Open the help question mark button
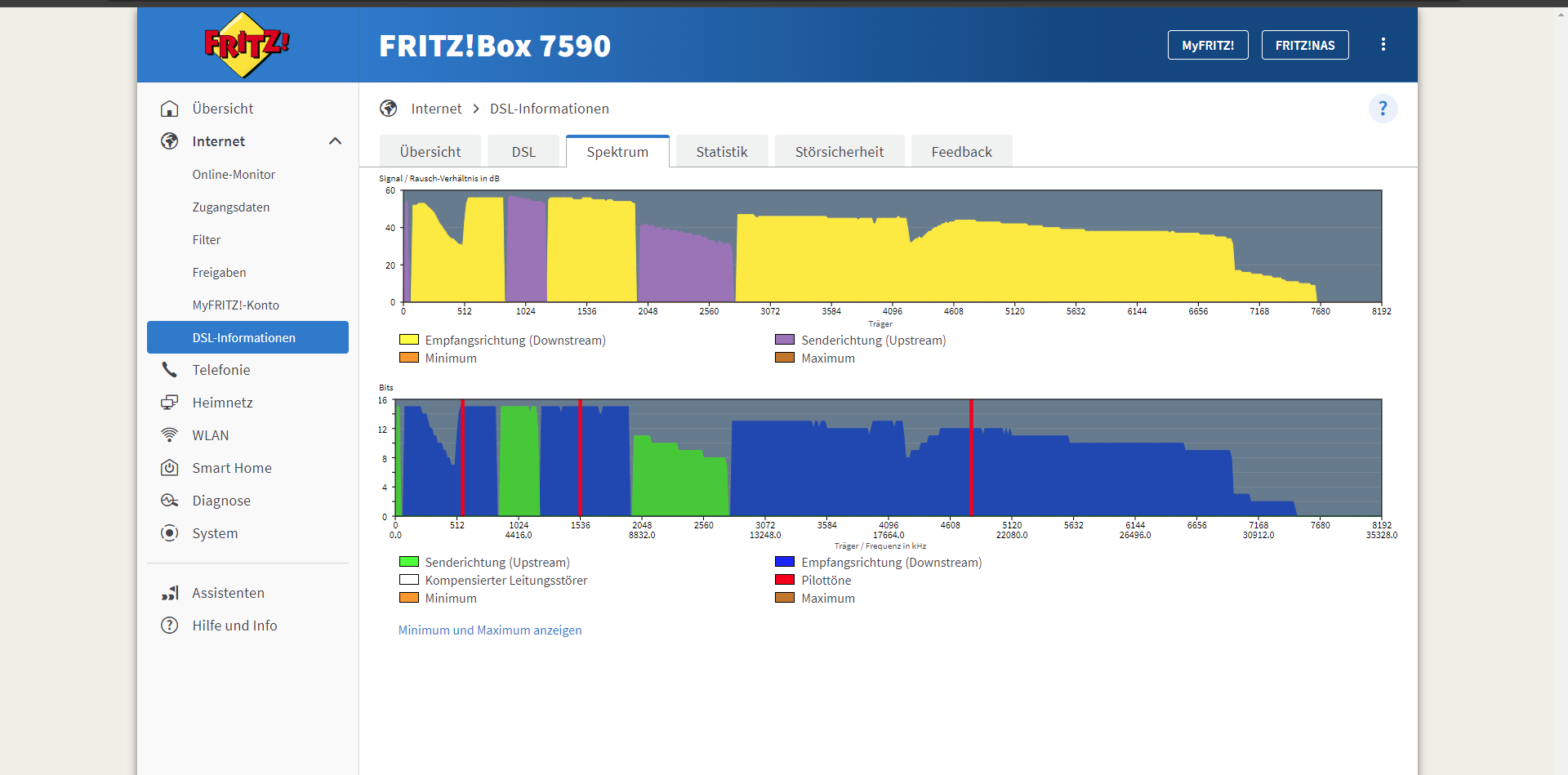1568x775 pixels. [1383, 109]
